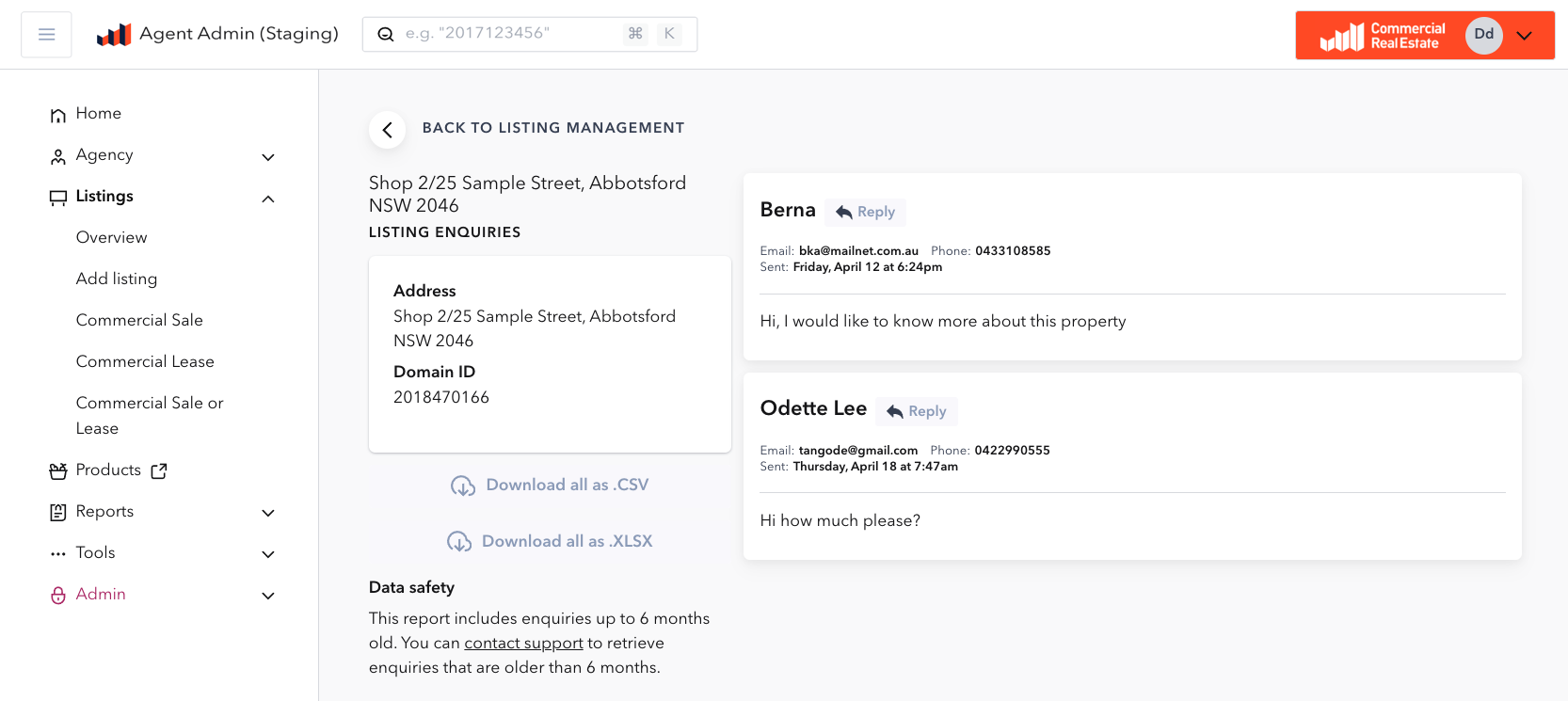Open Tools in sidebar
The image size is (1568, 701).
[95, 553]
